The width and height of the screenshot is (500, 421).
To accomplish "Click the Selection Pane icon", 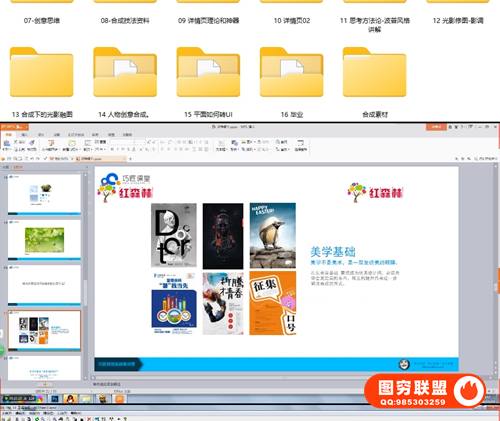I will [x=300, y=143].
